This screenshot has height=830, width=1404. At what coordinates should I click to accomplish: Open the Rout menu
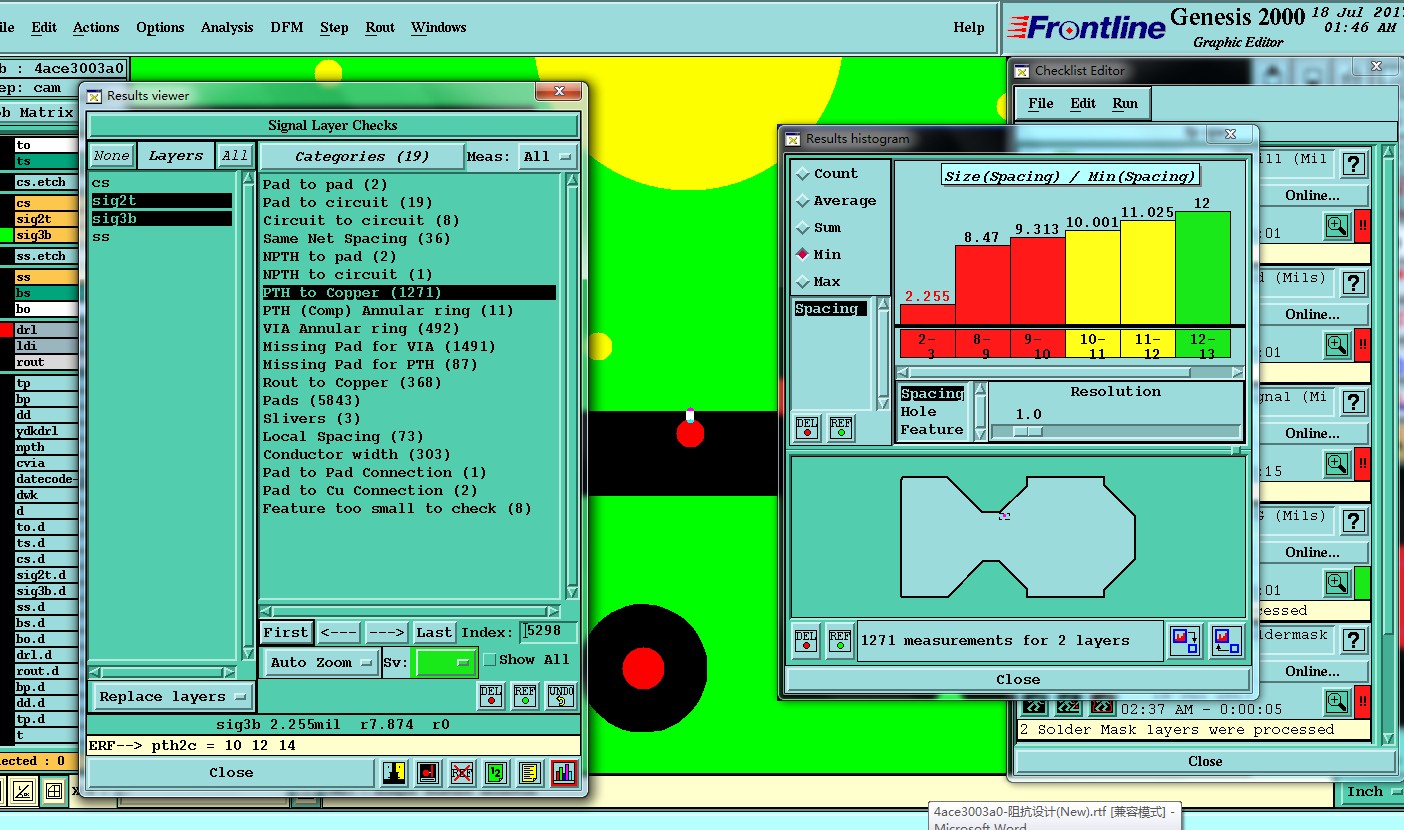[380, 28]
